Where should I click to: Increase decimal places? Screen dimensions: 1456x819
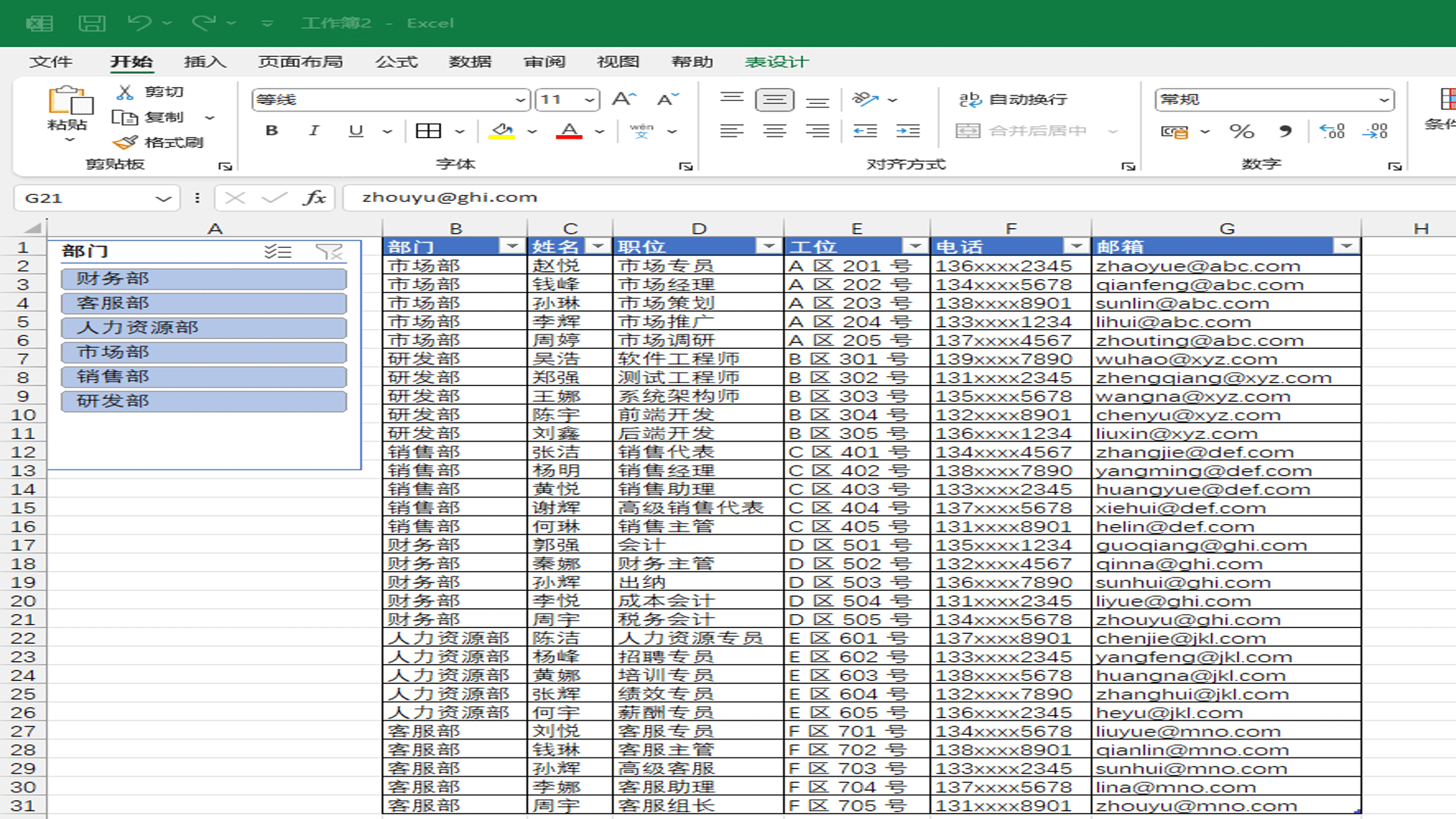tap(1332, 131)
